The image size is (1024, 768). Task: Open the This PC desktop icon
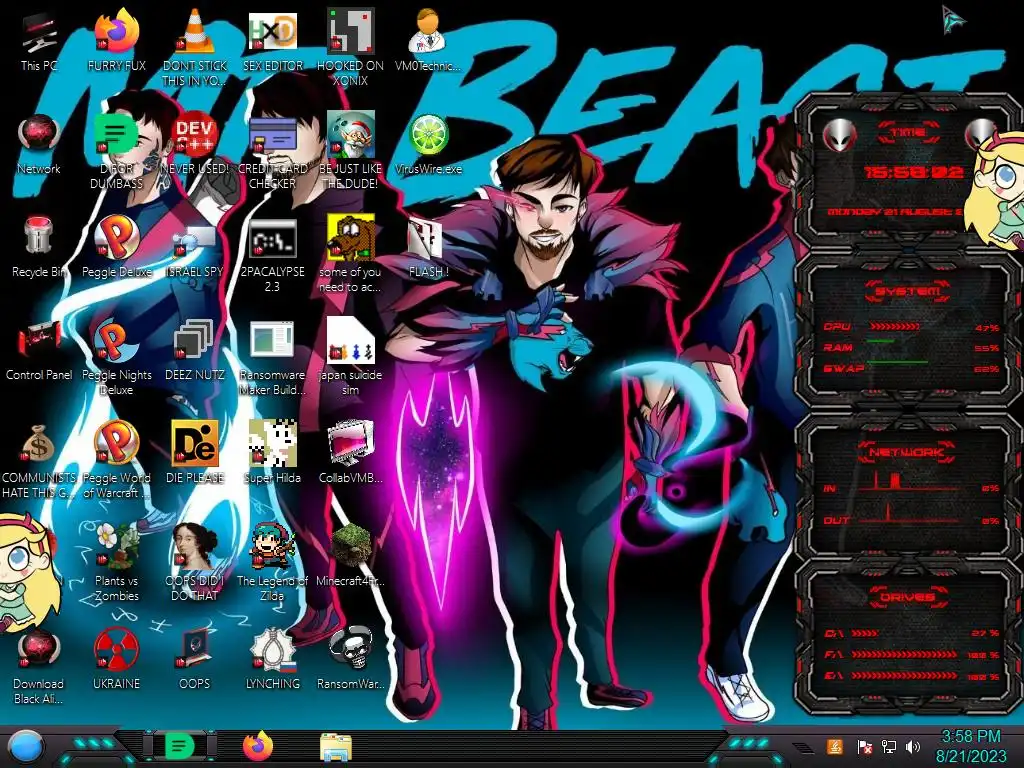coord(39,33)
